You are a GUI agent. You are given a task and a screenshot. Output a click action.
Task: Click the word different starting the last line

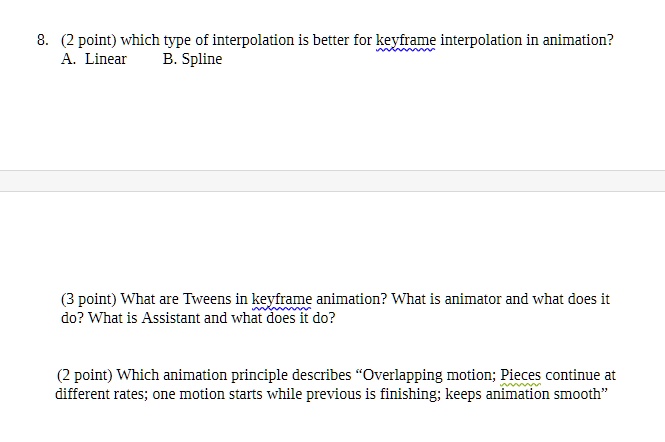click(80, 394)
